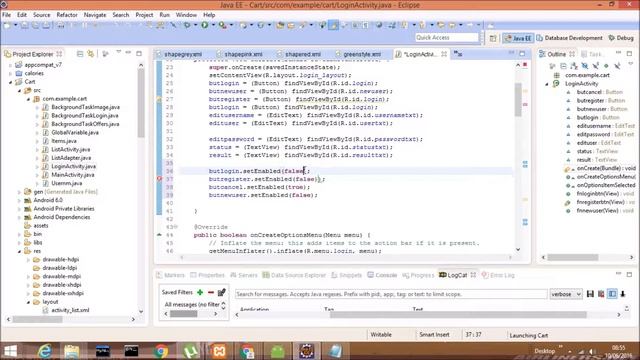Click error marker on line 37 gutter
The height and width of the screenshot is (360, 640).
(159, 179)
